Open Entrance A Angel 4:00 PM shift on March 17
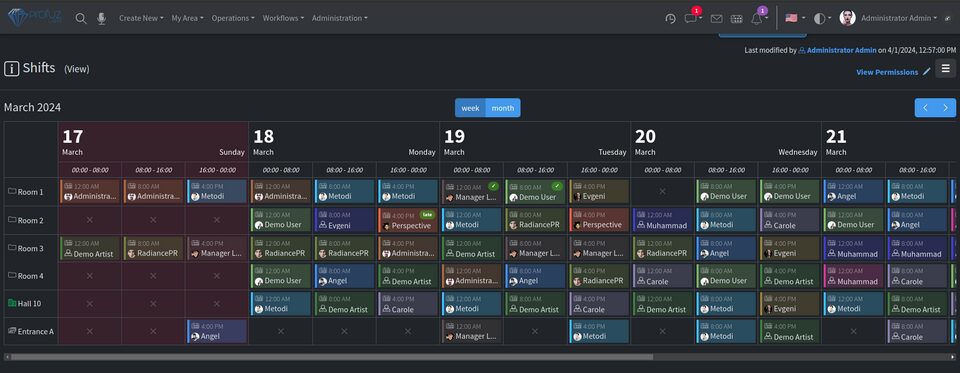960x373 pixels. (x=217, y=331)
